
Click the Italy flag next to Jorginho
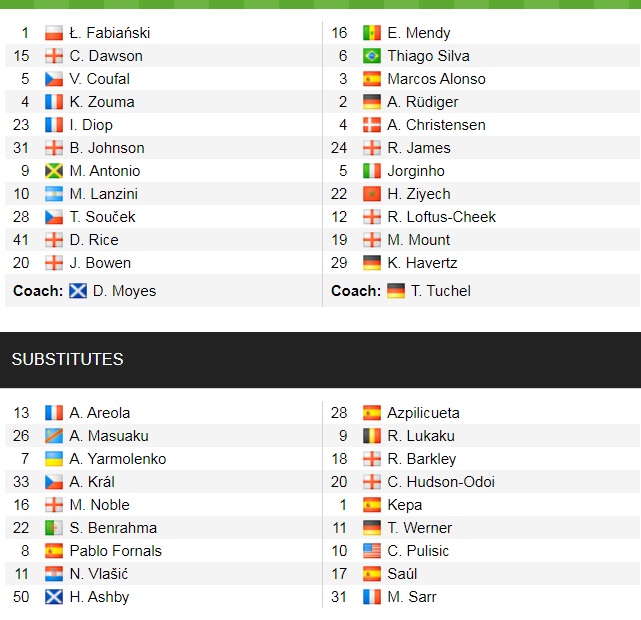click(x=372, y=171)
